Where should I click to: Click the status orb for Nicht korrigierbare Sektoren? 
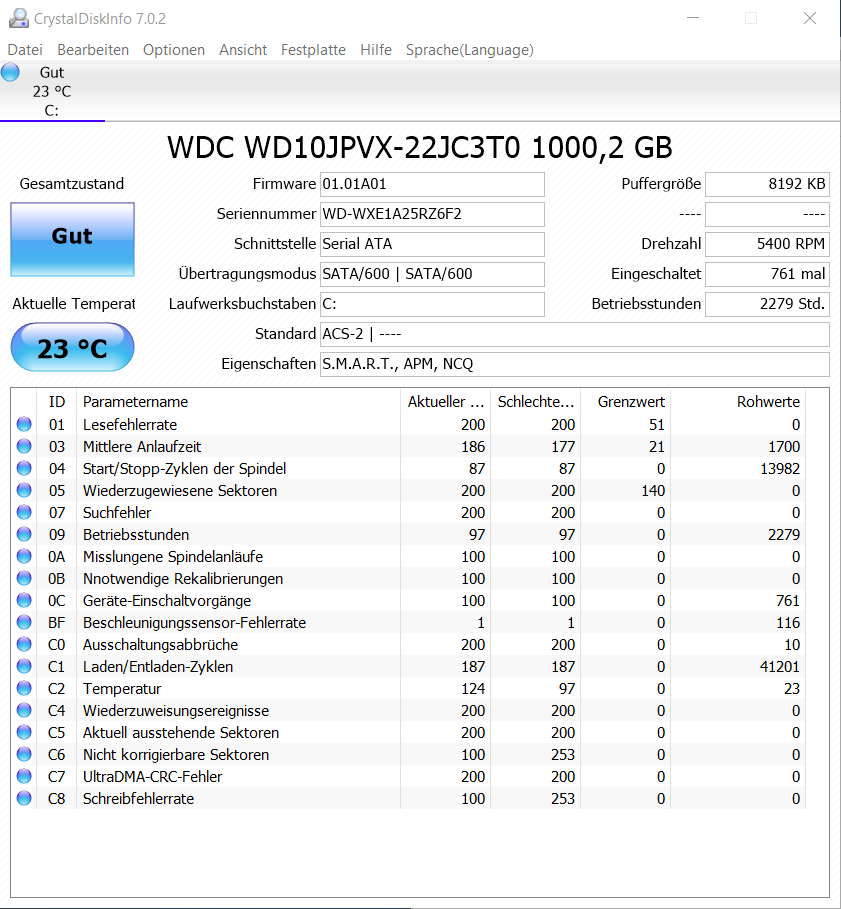pos(24,755)
